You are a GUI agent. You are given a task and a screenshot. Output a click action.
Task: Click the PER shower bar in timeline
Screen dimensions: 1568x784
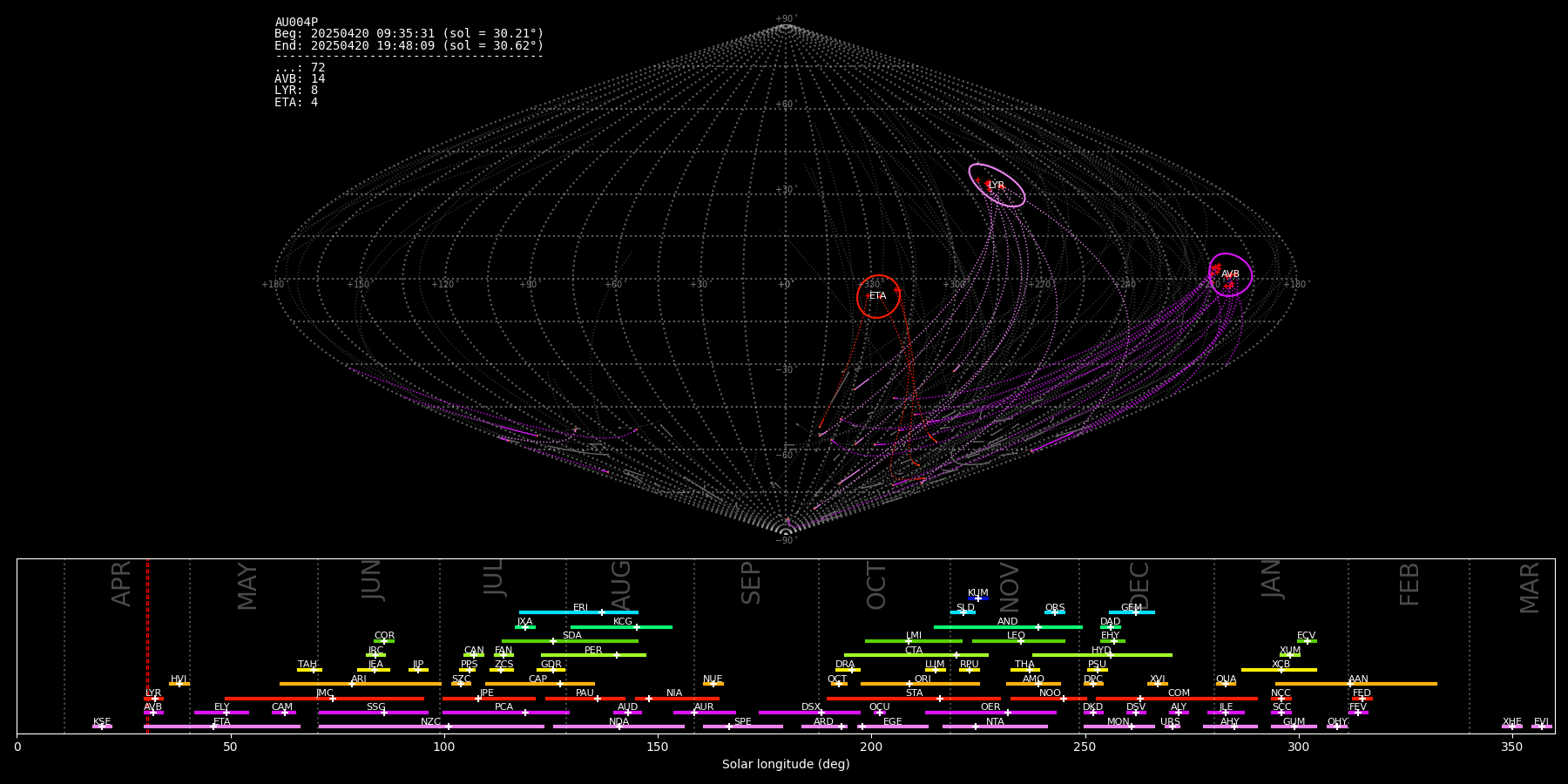pyautogui.click(x=593, y=655)
